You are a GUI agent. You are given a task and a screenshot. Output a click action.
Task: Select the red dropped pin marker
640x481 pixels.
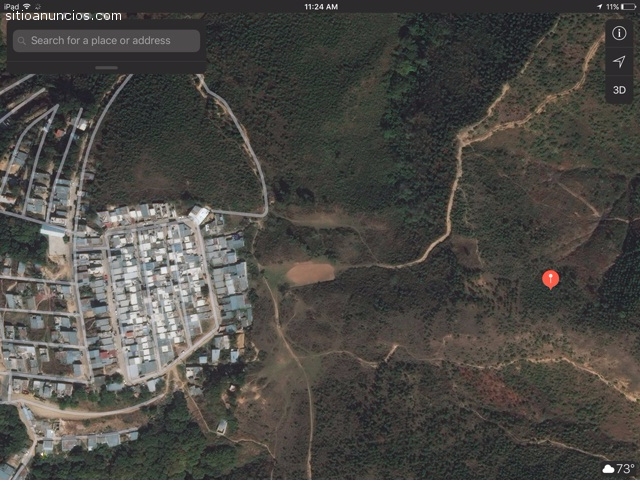pos(551,280)
